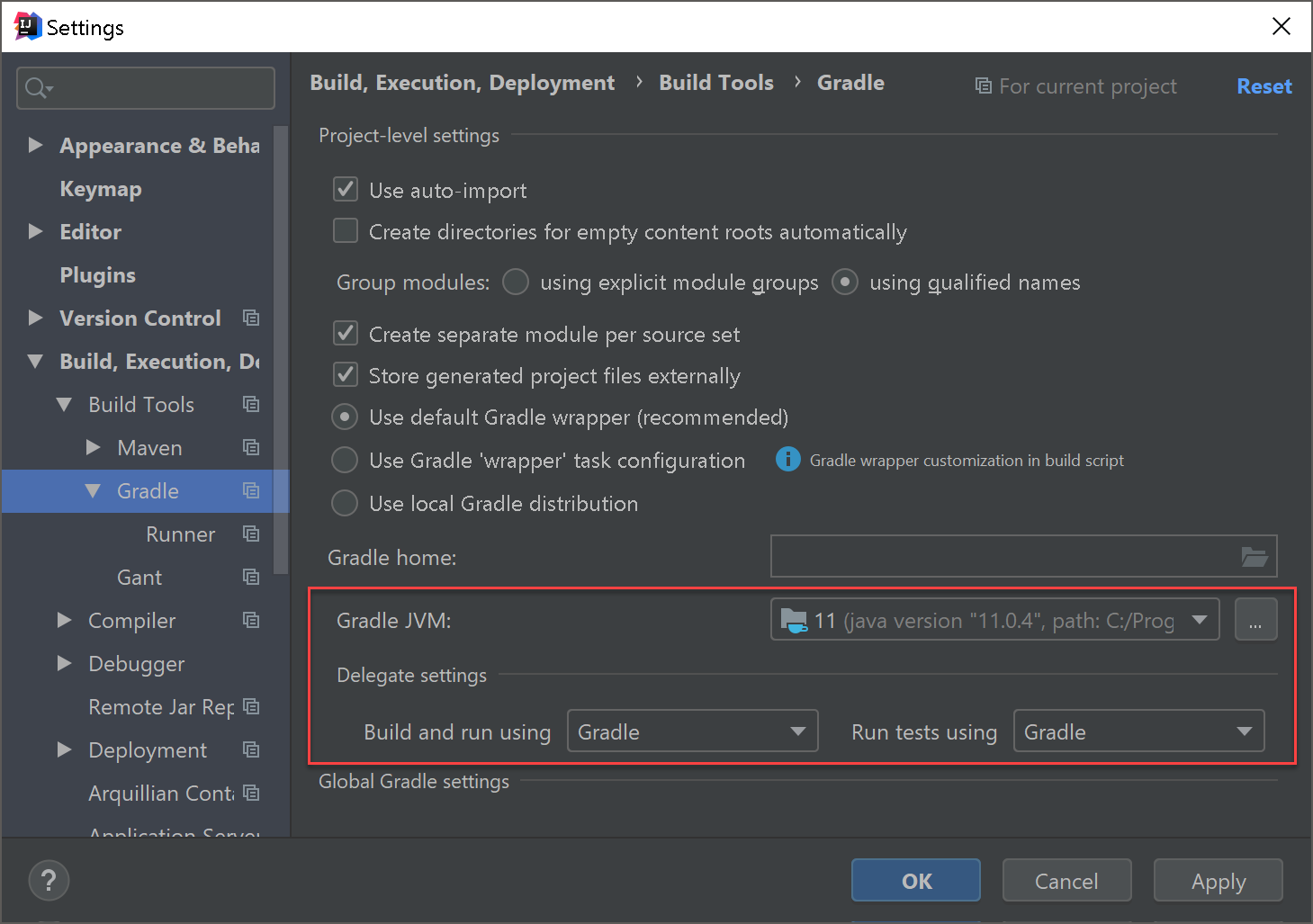Click the project-level icon next to Gradle
Viewport: 1313px width, 924px height.
pyautogui.click(x=251, y=490)
